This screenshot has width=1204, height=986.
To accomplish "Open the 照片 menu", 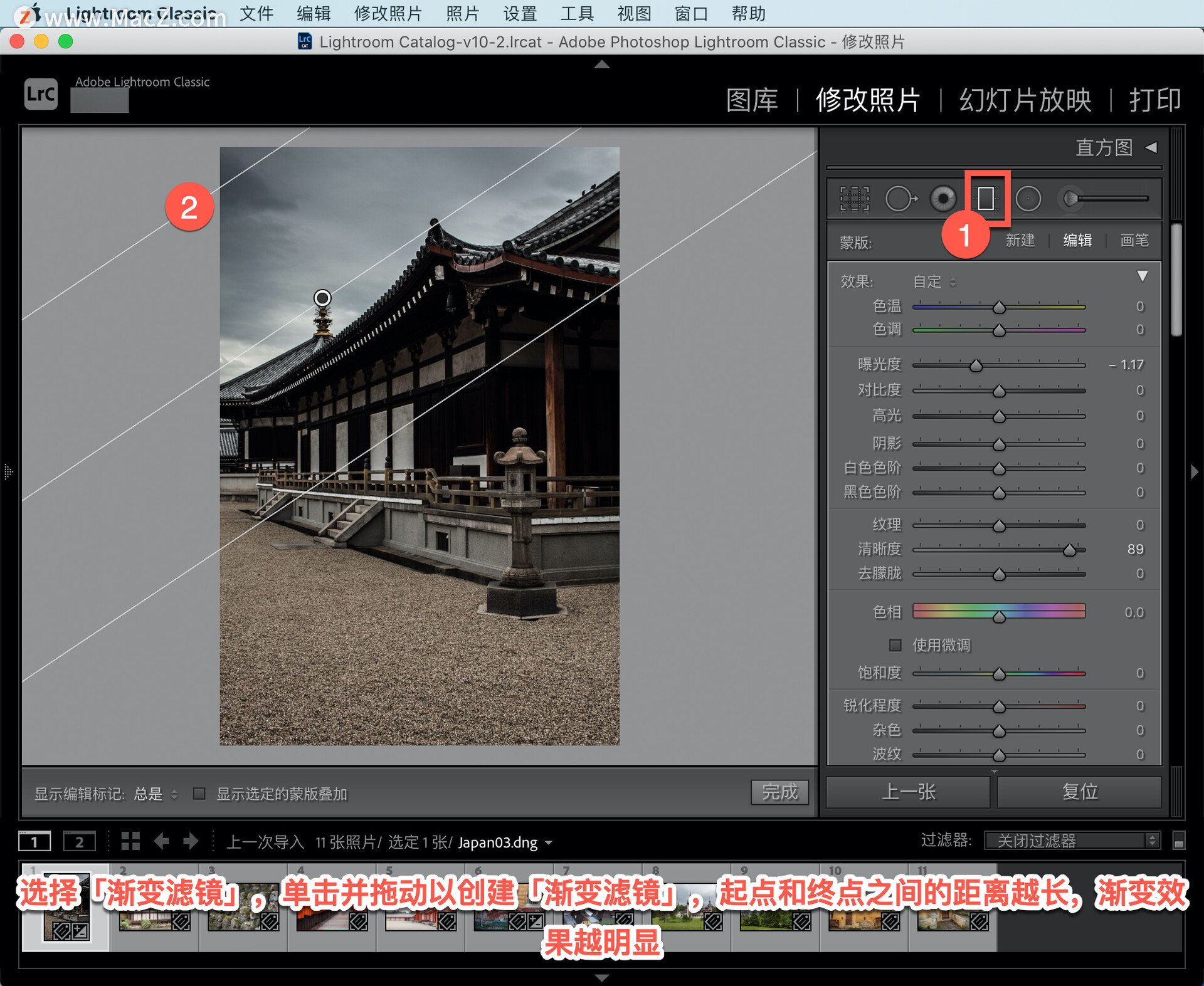I will 463,13.
